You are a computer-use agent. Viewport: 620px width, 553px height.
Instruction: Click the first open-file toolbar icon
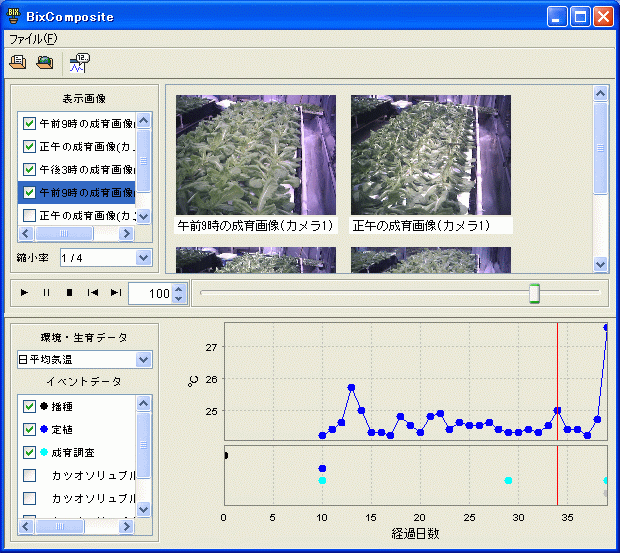coord(18,63)
